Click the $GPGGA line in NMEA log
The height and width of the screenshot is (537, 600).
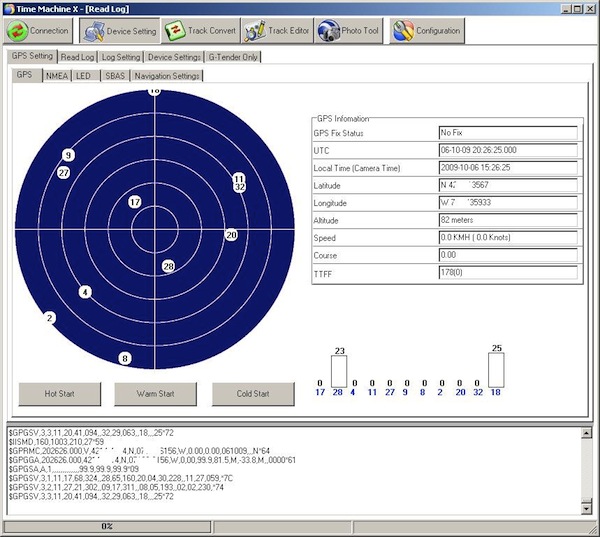coord(152,460)
